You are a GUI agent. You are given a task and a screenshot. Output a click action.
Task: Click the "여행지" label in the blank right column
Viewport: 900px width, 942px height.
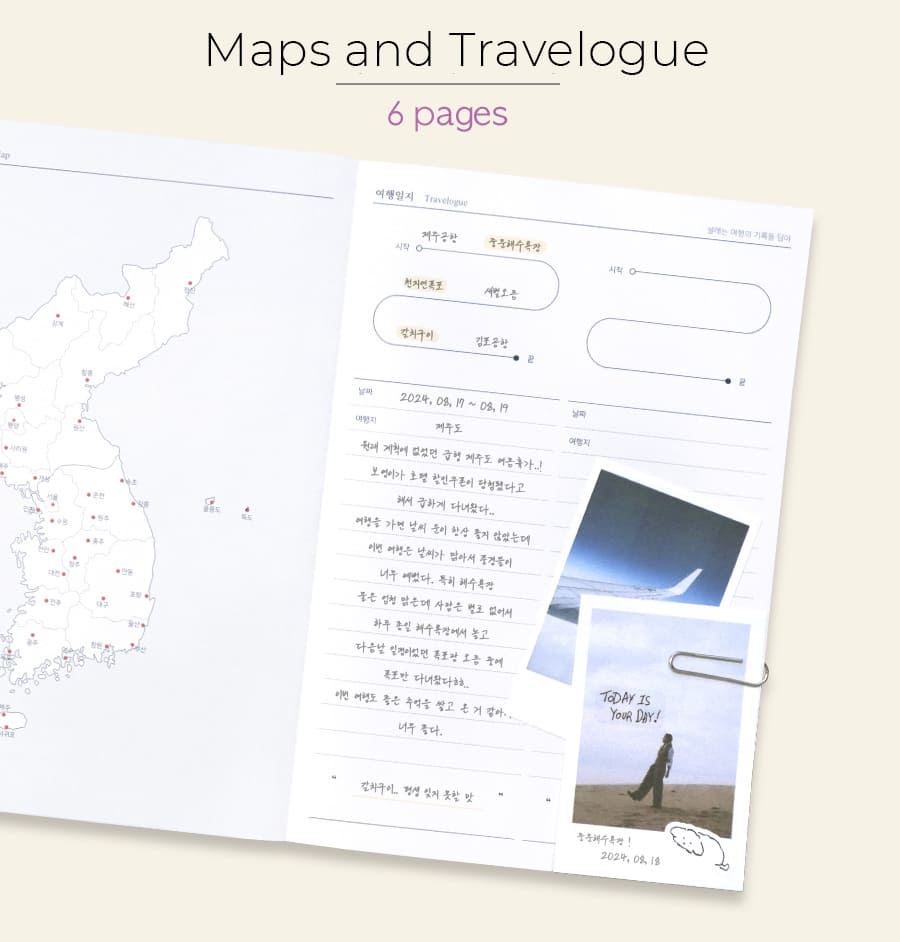[580, 442]
